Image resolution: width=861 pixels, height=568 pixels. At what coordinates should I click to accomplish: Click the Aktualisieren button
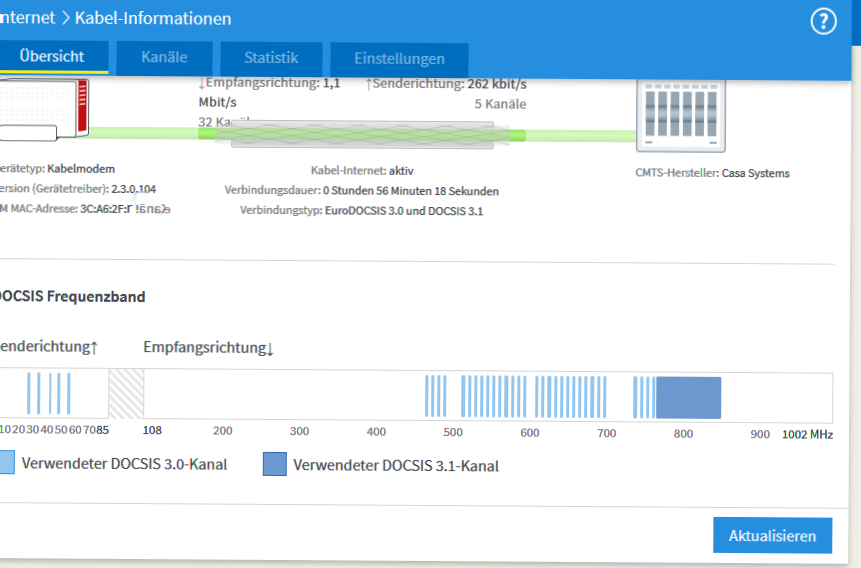pyautogui.click(x=772, y=536)
